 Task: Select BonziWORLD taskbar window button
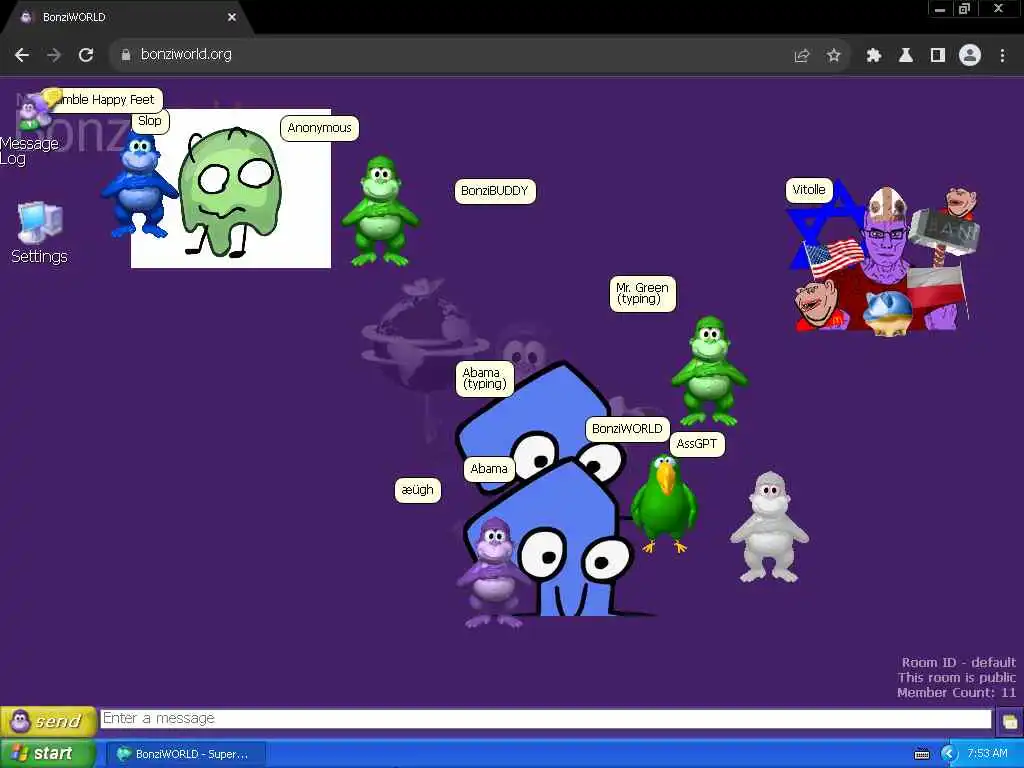pos(186,754)
